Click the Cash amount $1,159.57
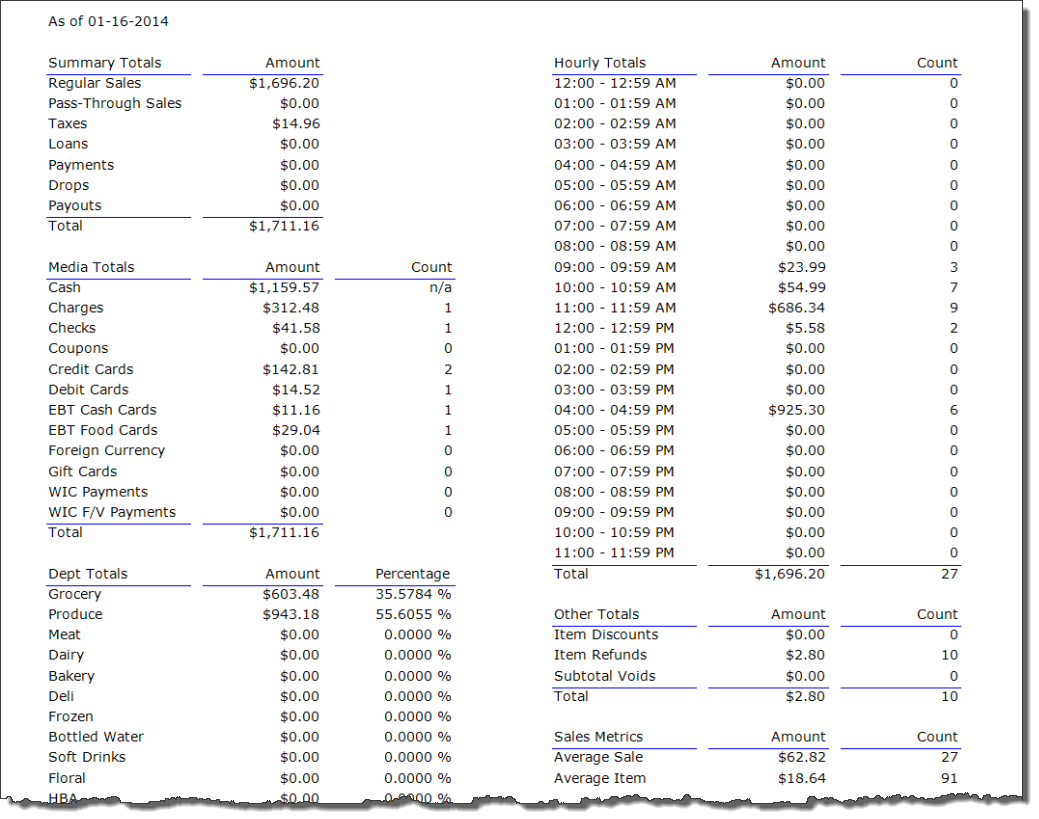This screenshot has height=819, width=1039. (x=284, y=288)
